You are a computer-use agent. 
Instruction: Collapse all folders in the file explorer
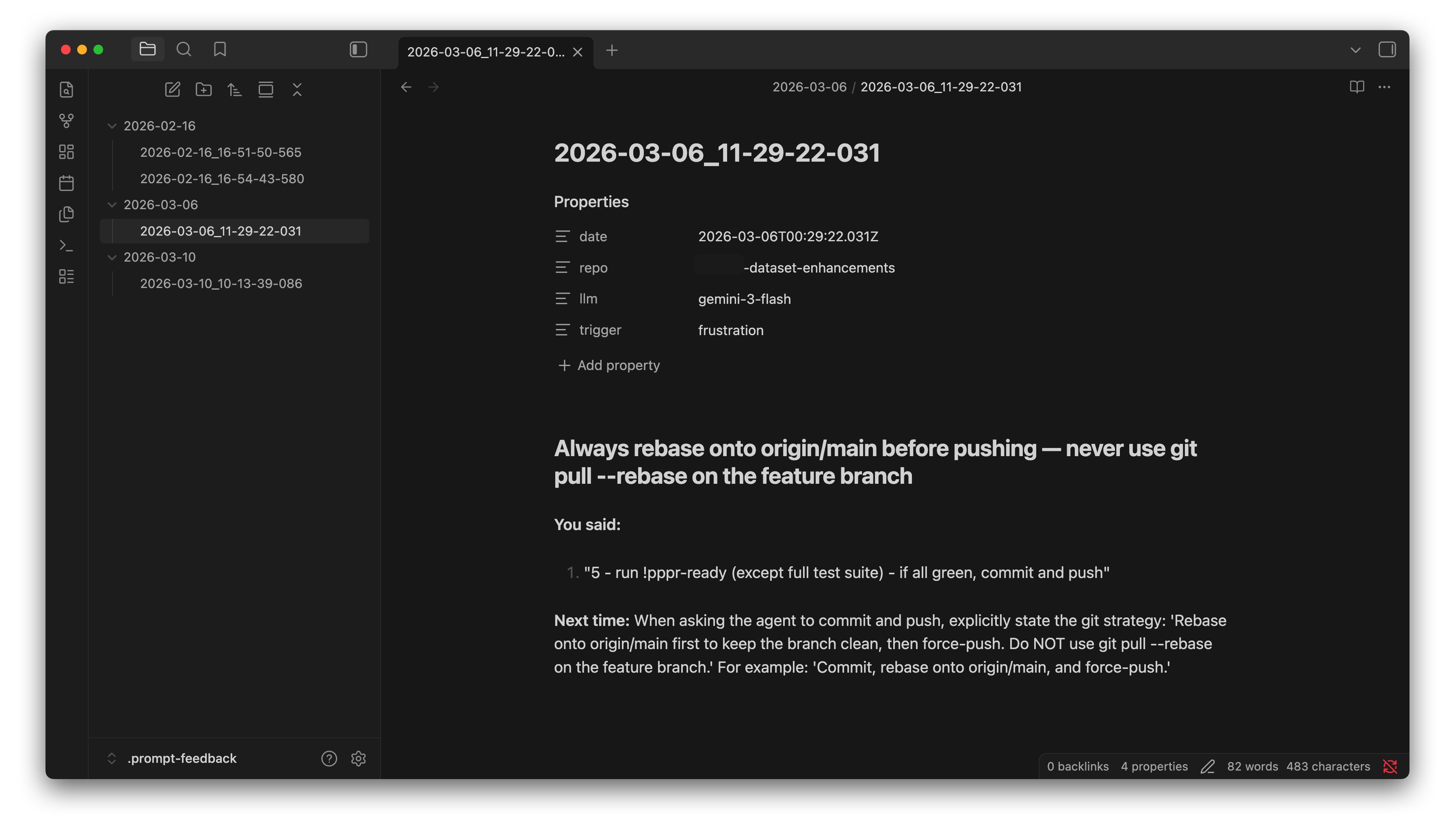tap(297, 89)
